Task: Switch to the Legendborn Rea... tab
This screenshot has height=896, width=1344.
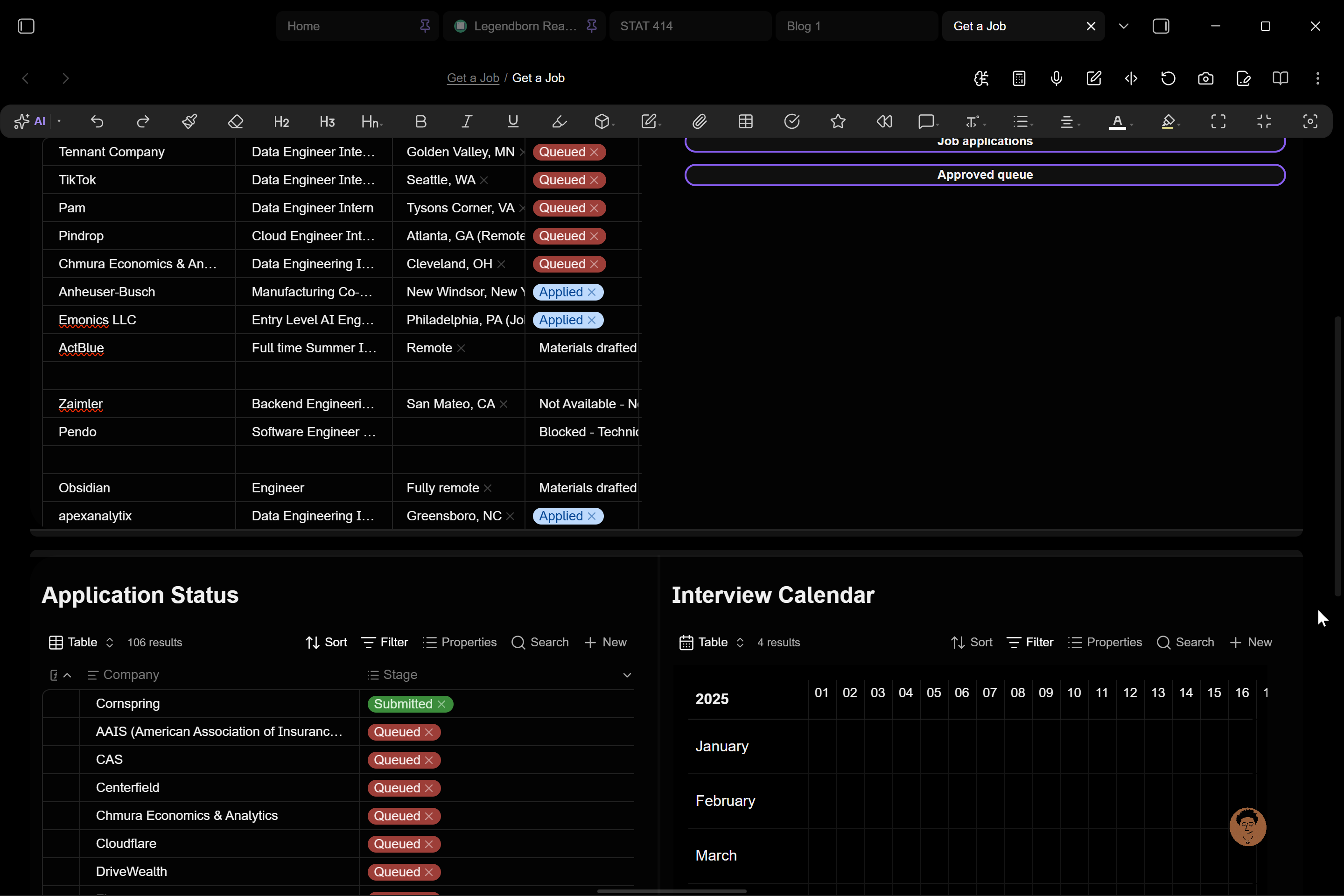Action: coord(524,26)
